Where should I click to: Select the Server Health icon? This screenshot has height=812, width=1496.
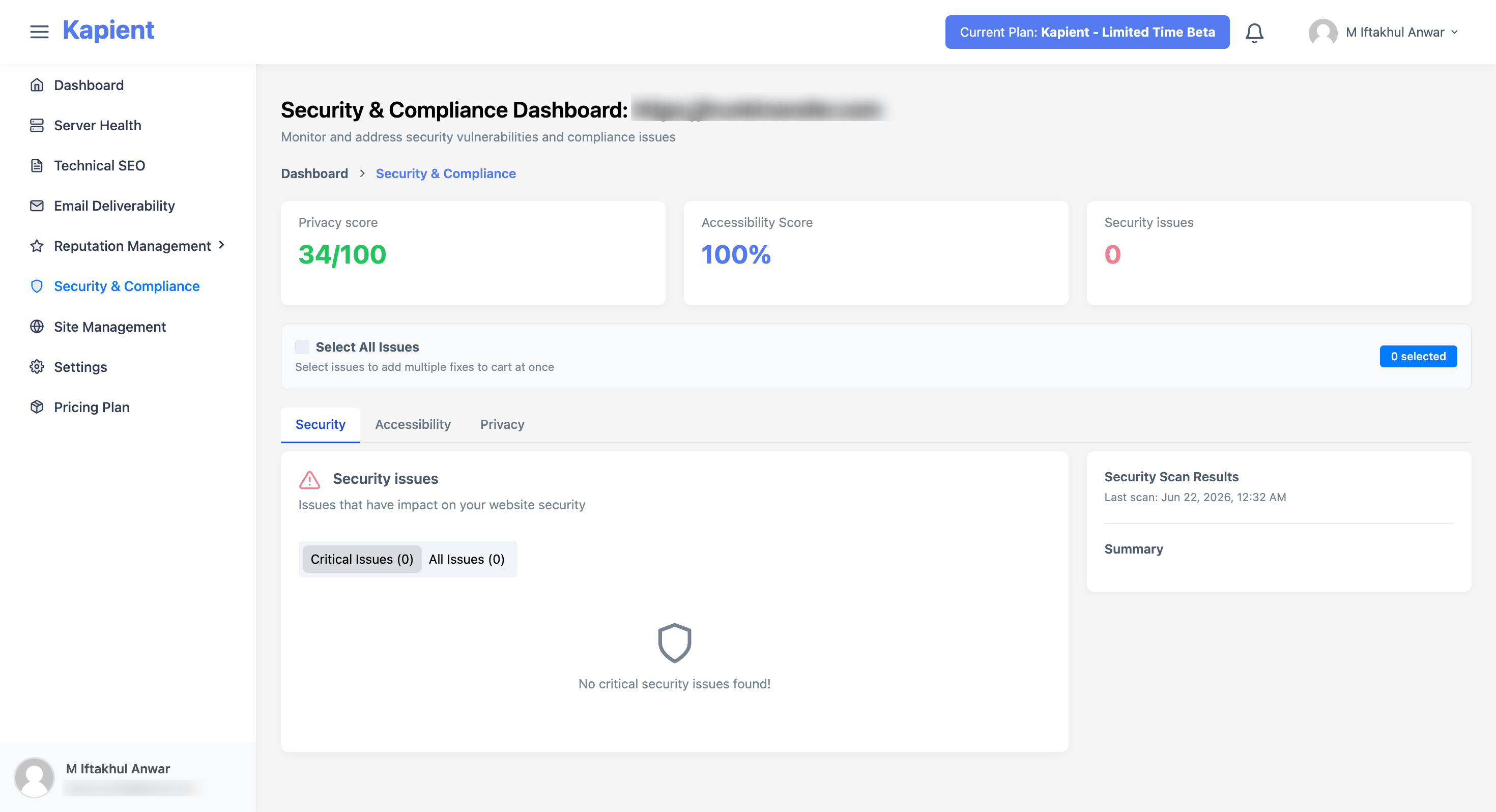(x=37, y=125)
